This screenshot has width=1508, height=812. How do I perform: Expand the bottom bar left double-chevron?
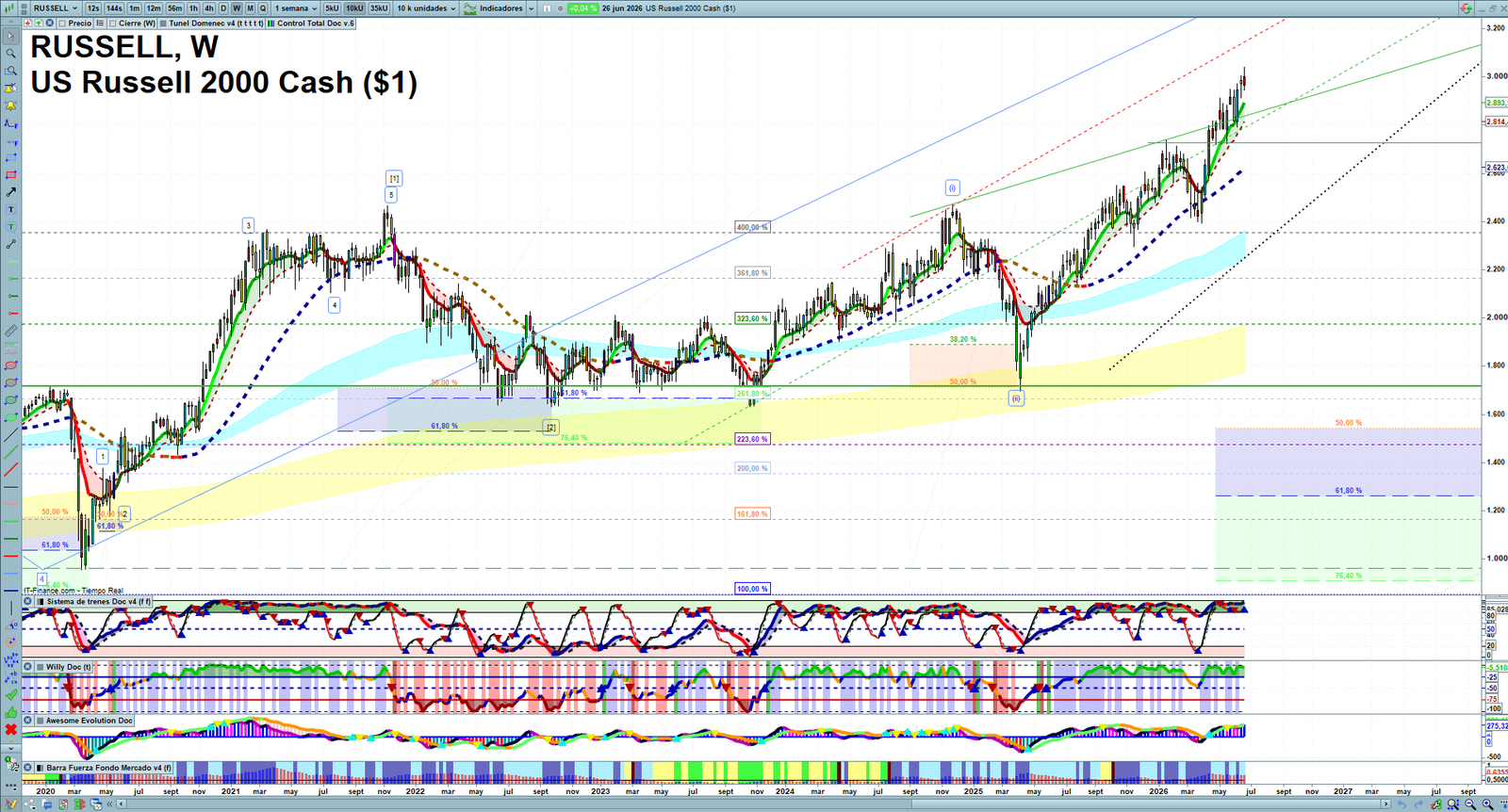109,804
